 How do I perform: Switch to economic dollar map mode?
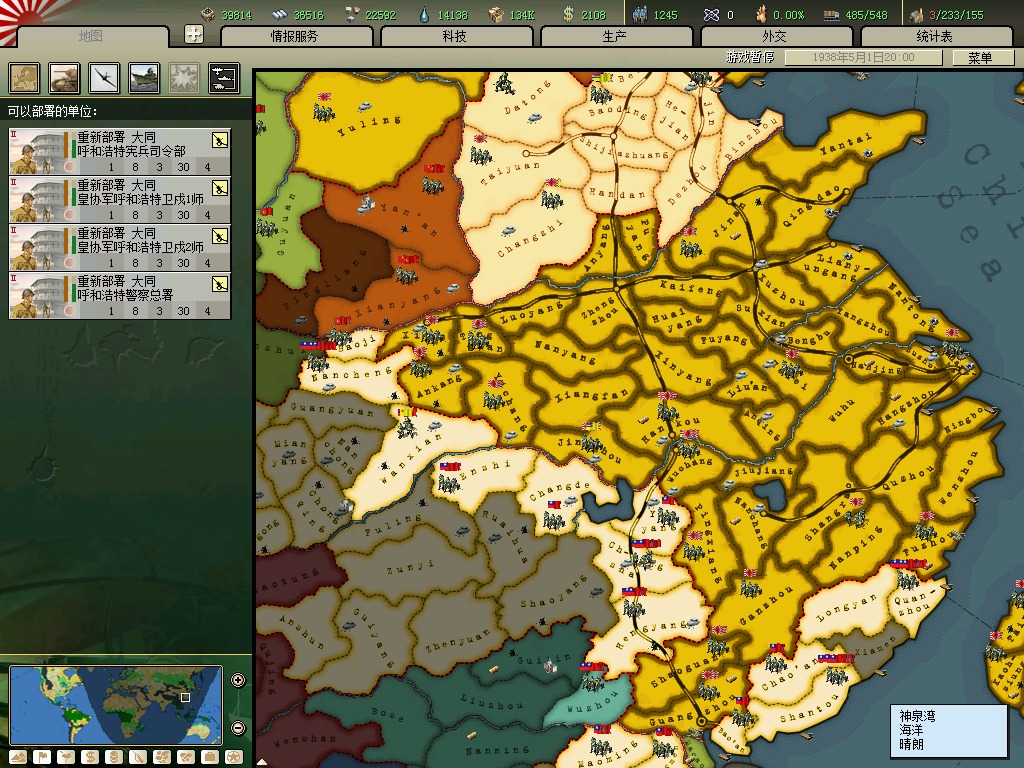[x=90, y=757]
